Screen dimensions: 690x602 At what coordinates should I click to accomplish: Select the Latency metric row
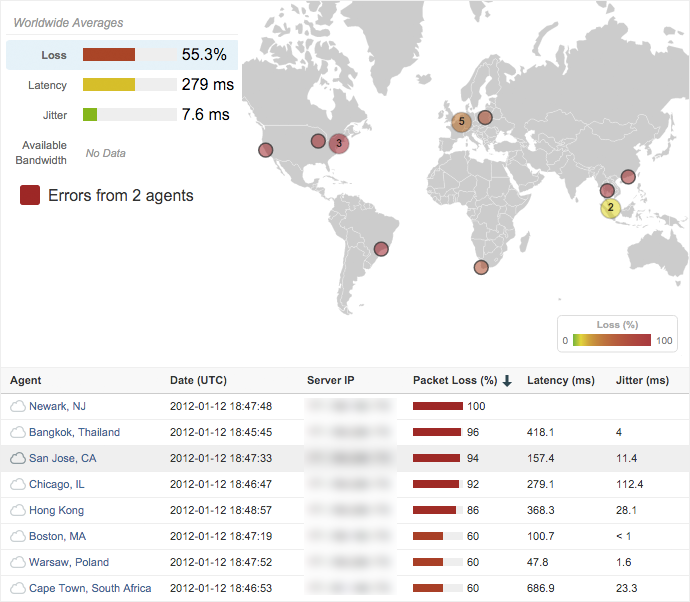point(120,85)
